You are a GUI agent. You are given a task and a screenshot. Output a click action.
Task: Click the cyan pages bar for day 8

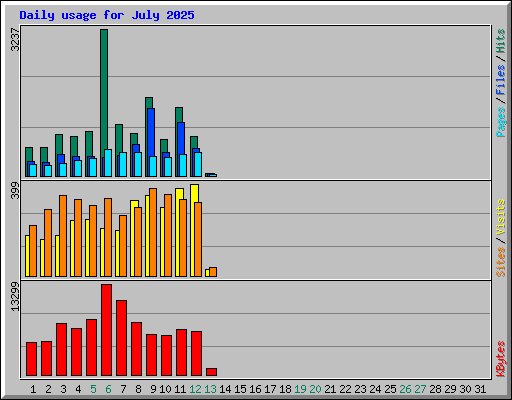click(138, 164)
